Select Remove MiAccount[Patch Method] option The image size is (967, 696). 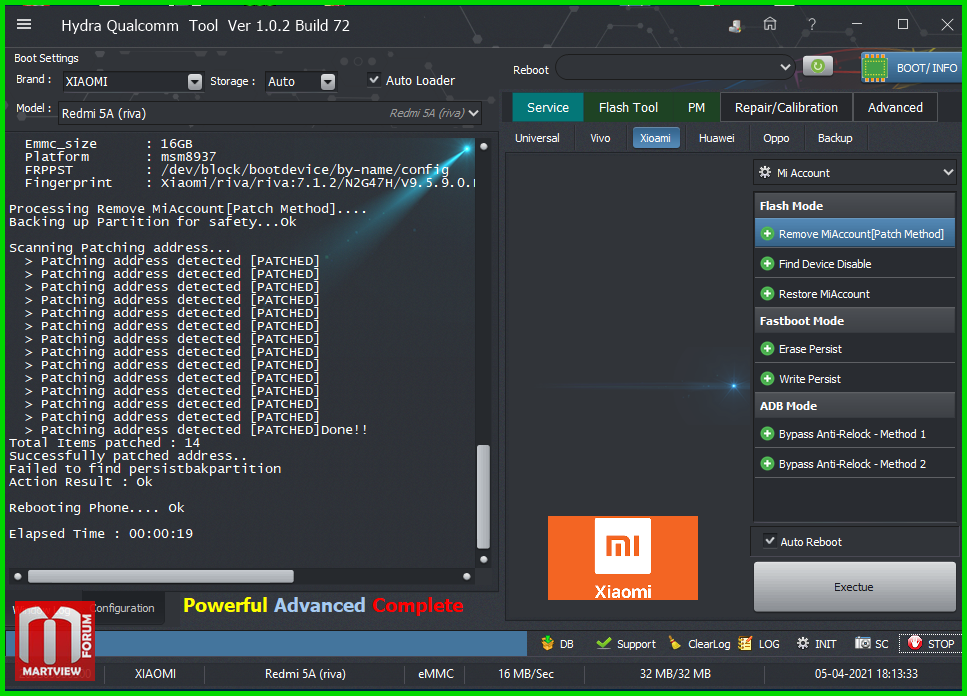855,234
